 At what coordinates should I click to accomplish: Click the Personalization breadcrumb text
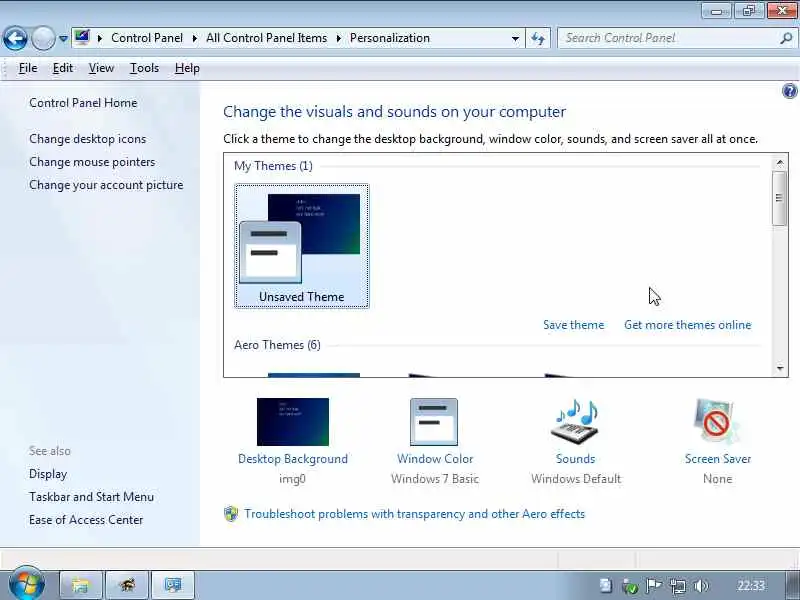[x=390, y=38]
